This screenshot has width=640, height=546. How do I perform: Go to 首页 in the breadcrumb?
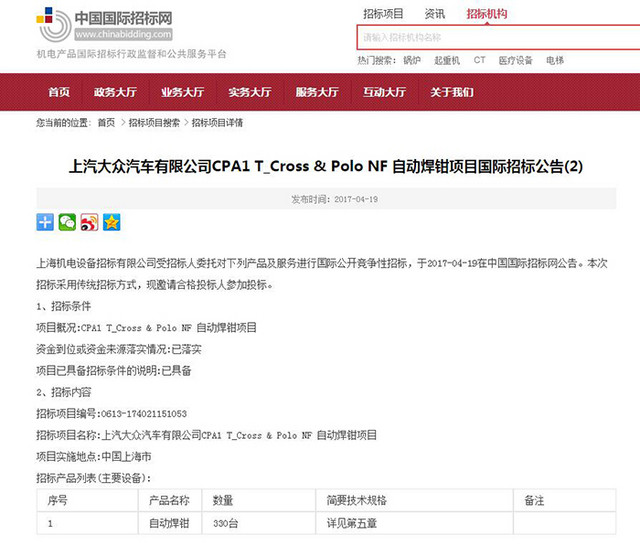(x=106, y=122)
